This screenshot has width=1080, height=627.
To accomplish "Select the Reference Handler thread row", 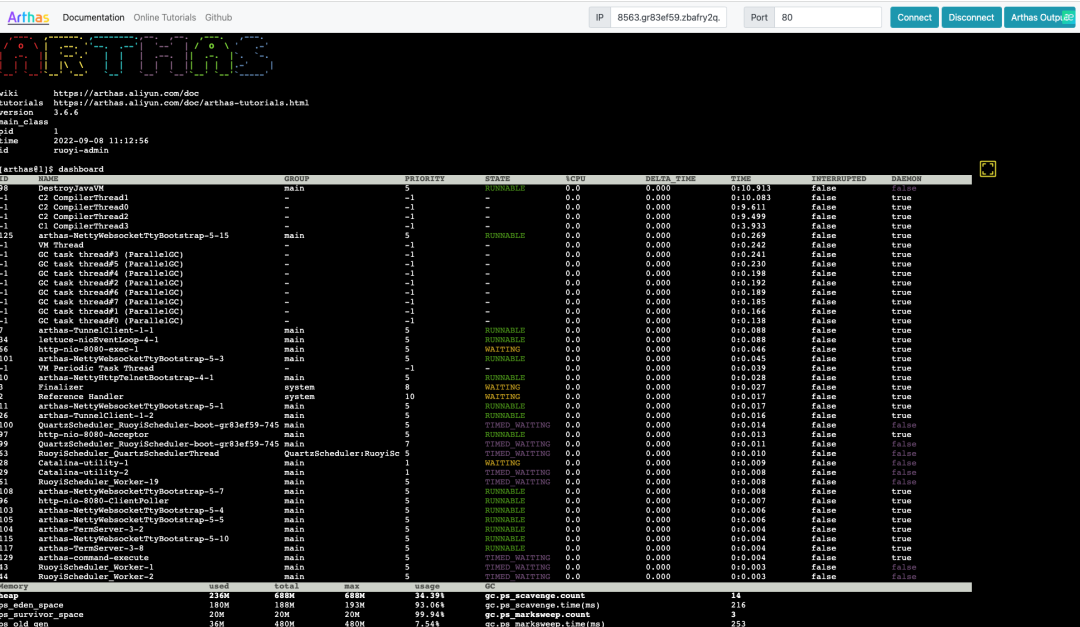I will (x=486, y=397).
